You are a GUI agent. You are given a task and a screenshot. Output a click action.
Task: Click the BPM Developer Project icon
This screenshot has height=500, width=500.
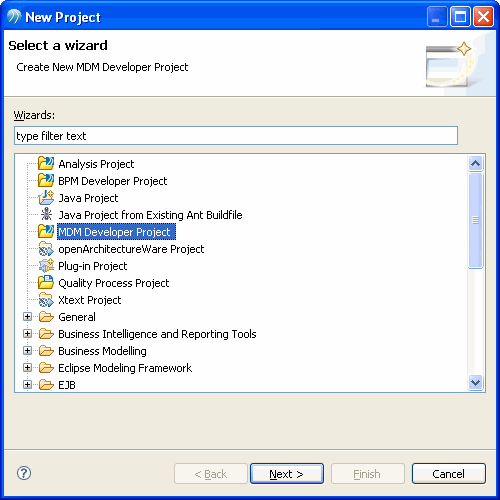point(46,180)
